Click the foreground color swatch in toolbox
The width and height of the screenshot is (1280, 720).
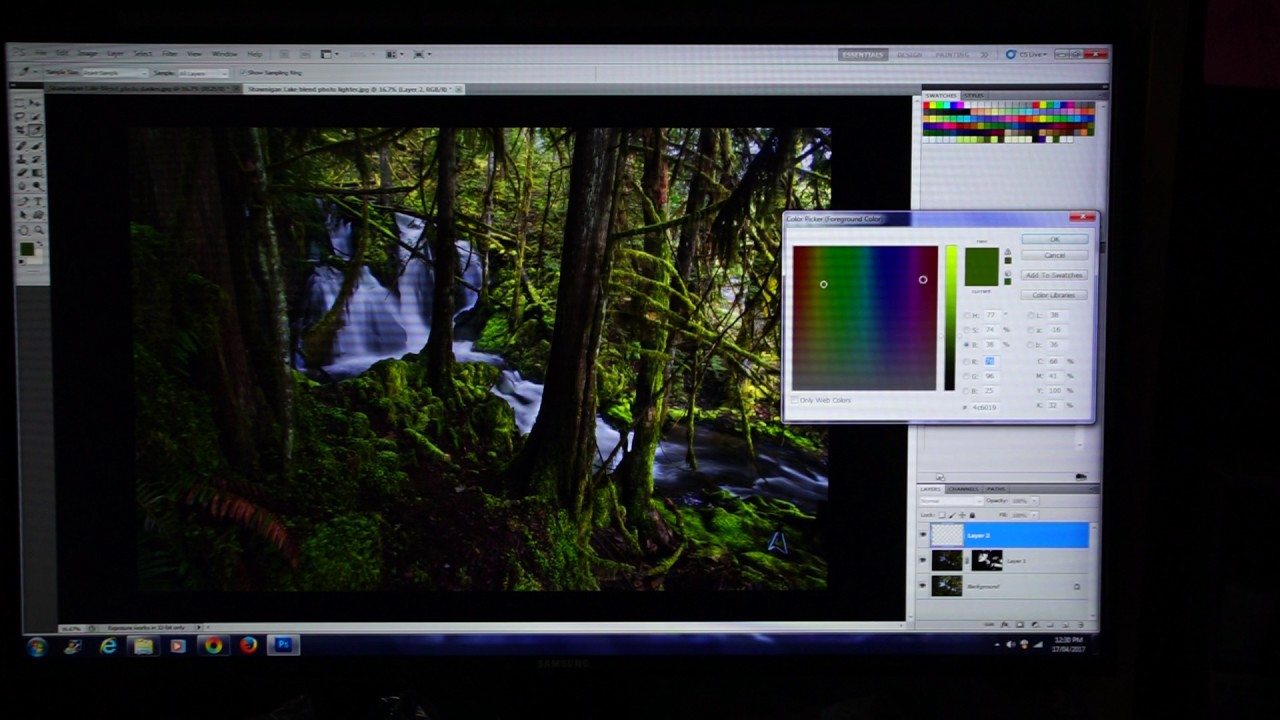tap(27, 249)
